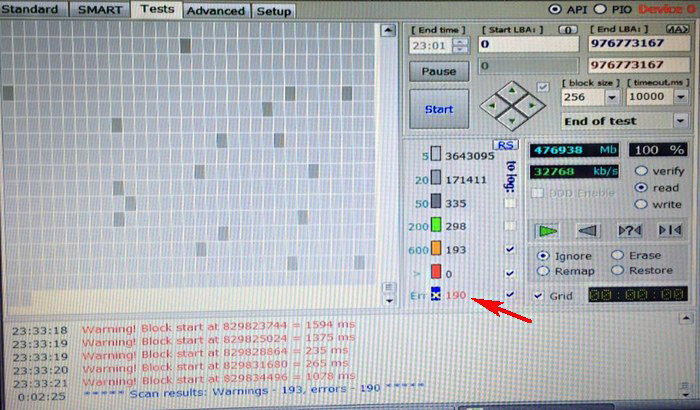Viewport: 700px width, 410px height.
Task: Open the block size dropdown
Action: click(x=610, y=97)
